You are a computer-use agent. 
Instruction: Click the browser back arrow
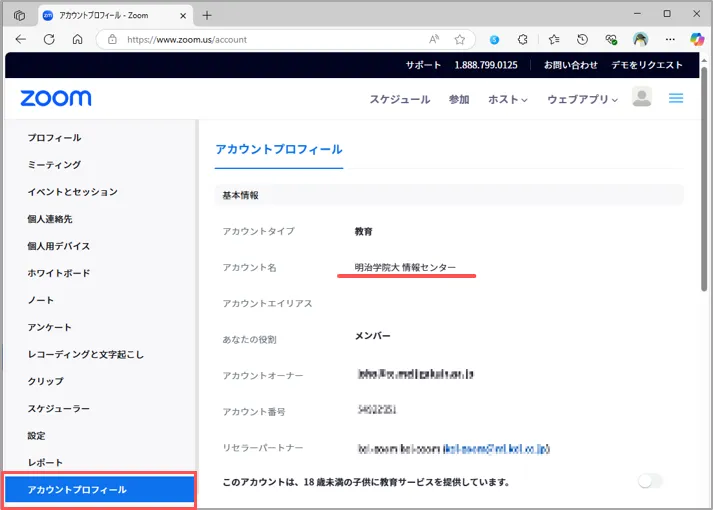pyautogui.click(x=21, y=40)
